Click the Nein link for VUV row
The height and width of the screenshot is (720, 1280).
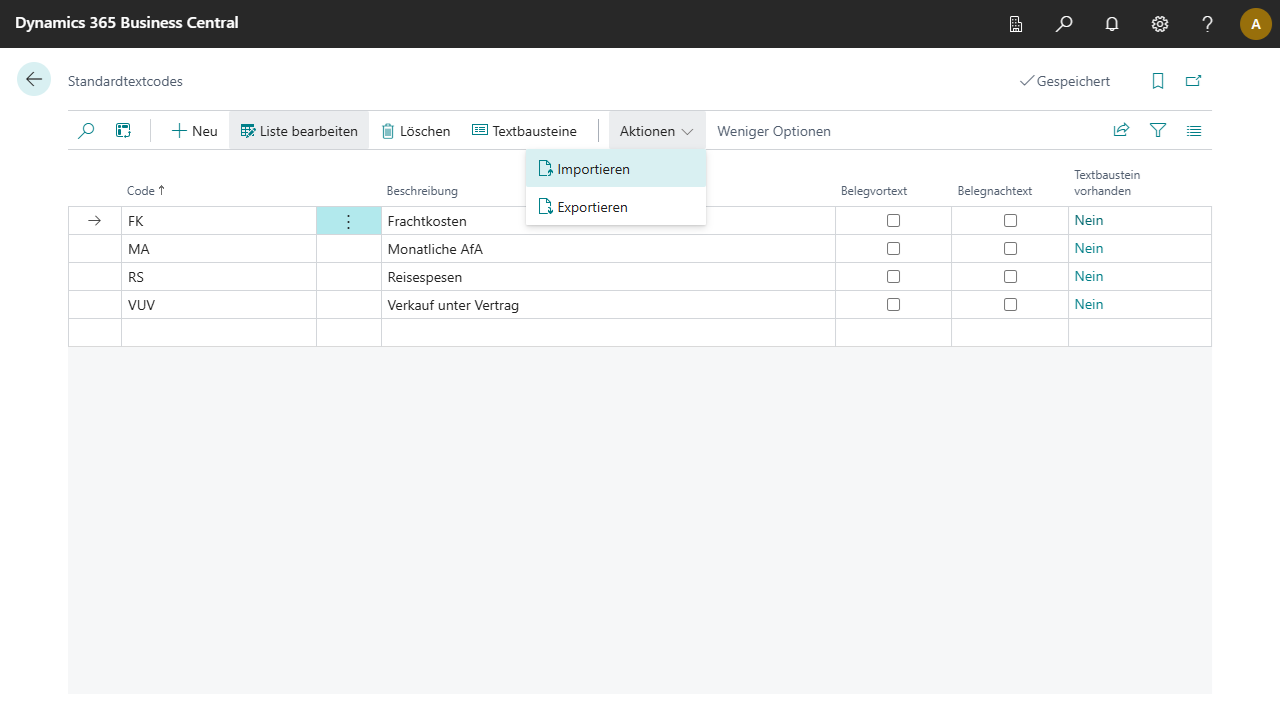coord(1089,305)
